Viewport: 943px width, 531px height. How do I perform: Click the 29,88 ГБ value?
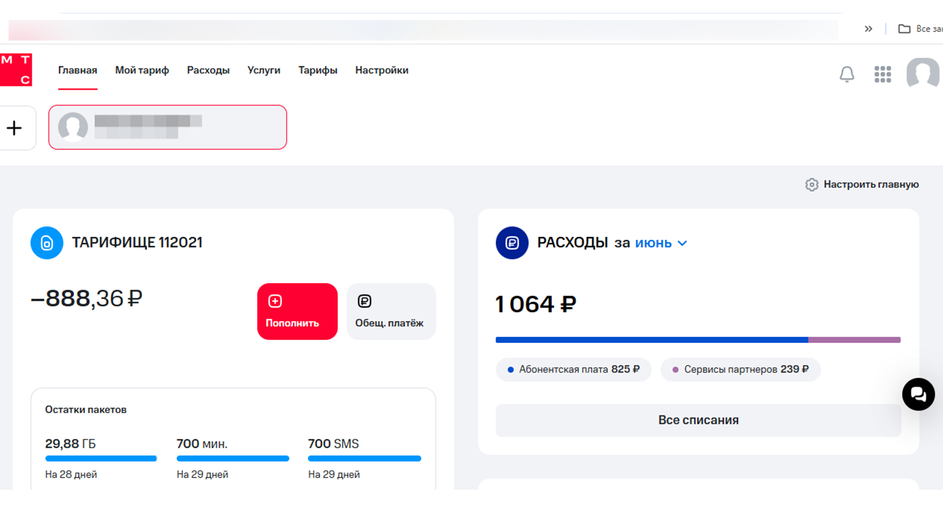[70, 444]
